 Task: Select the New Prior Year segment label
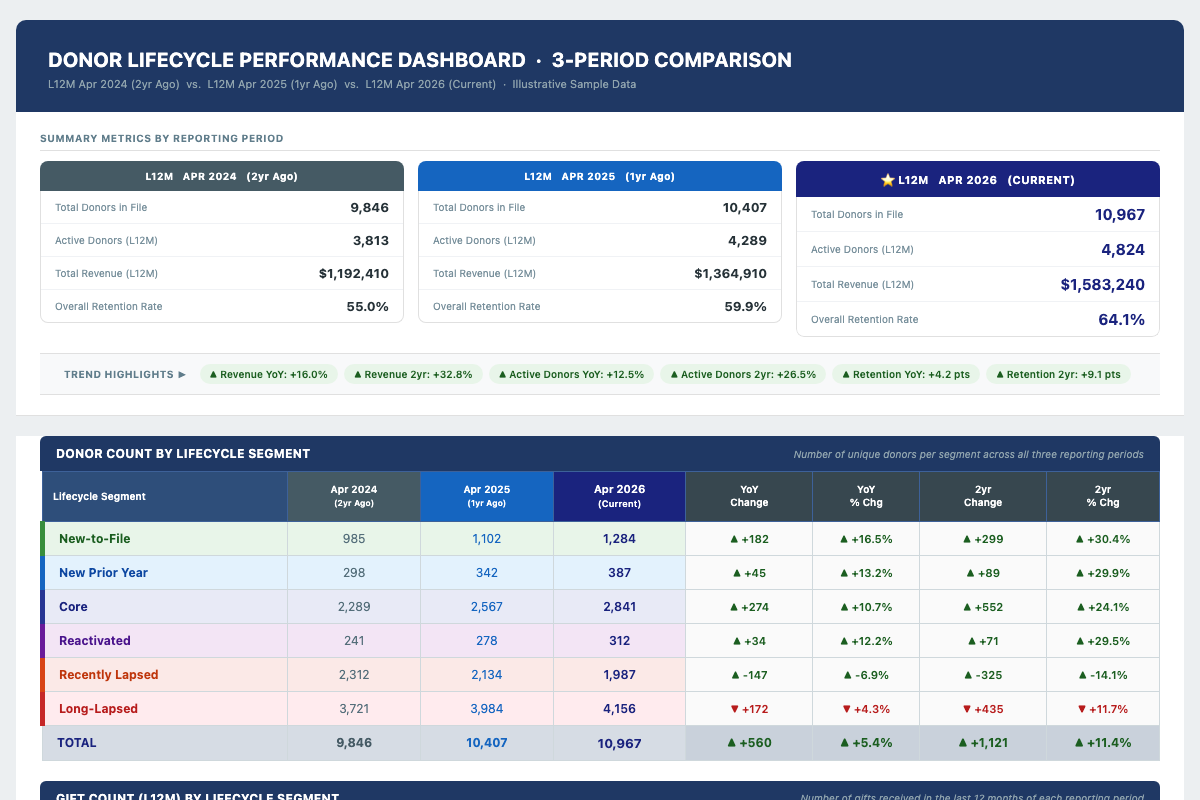tap(103, 573)
